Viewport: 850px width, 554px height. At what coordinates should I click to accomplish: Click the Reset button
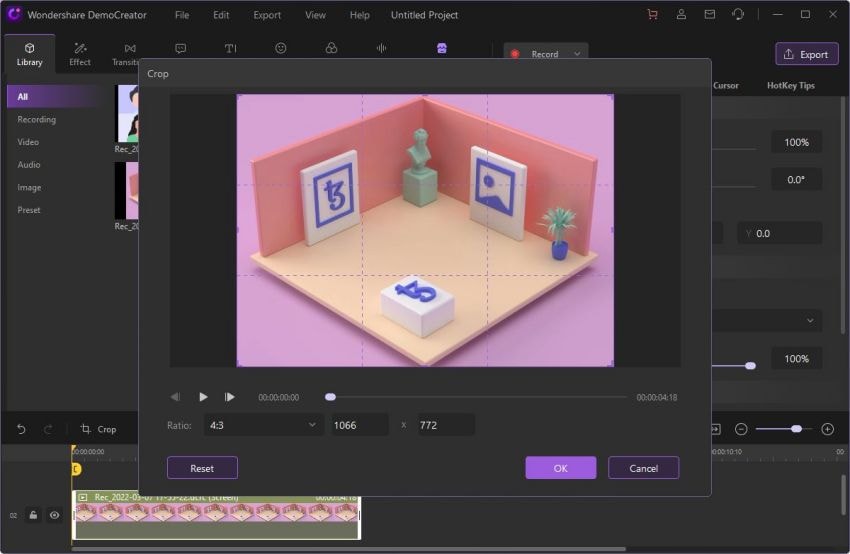click(x=202, y=468)
